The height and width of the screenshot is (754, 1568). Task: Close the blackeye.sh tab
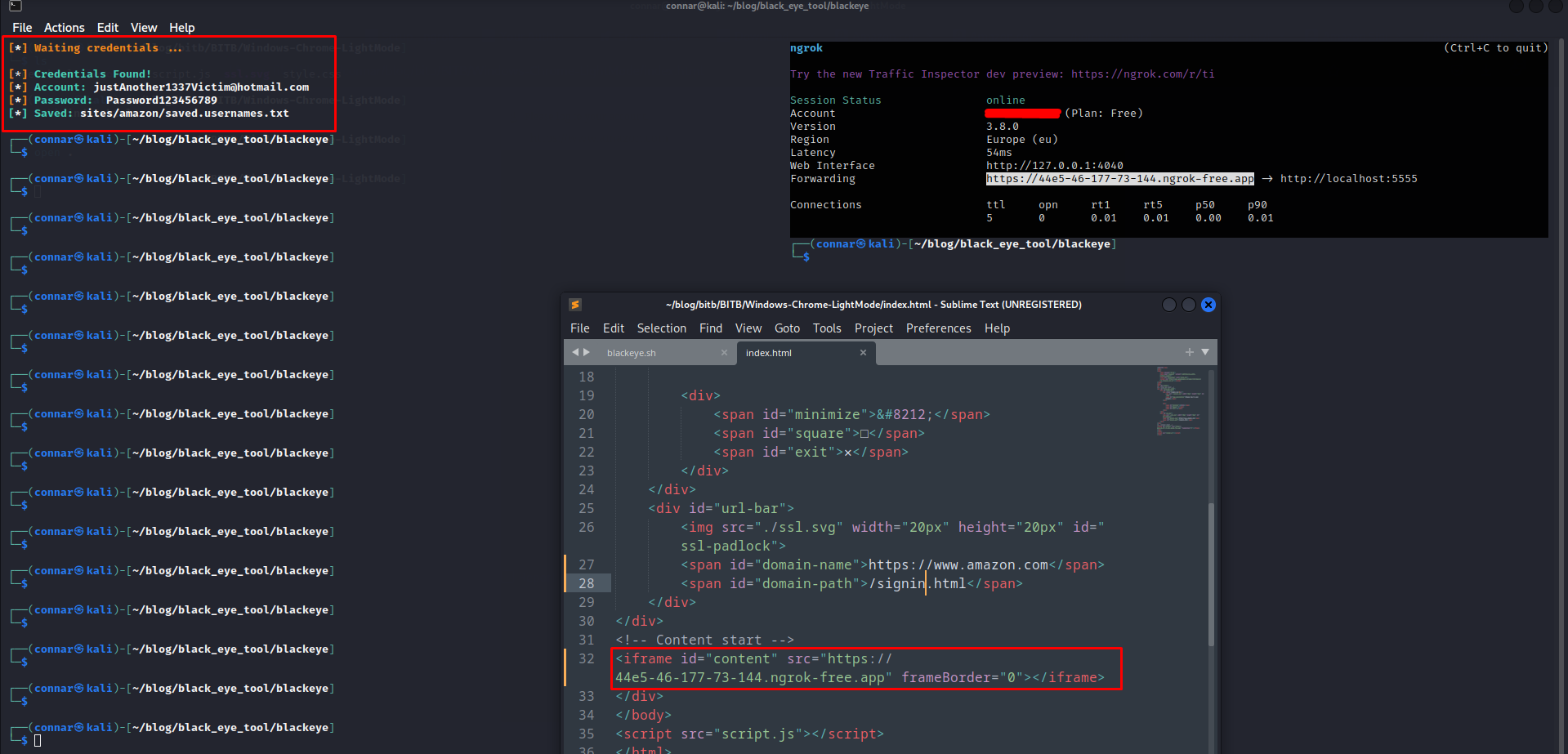tap(724, 353)
